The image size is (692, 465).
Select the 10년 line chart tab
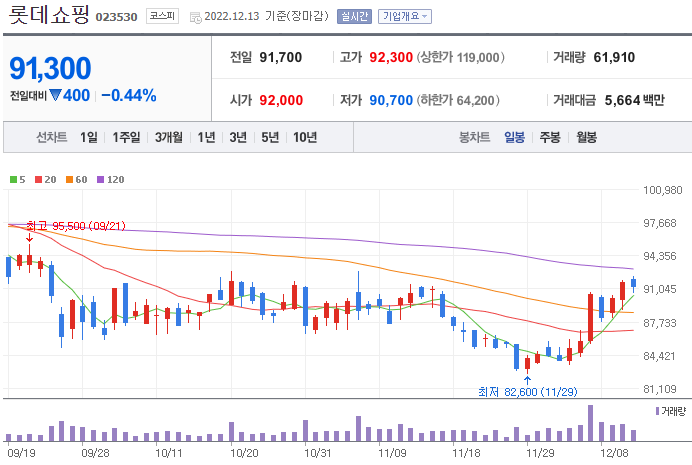click(305, 137)
